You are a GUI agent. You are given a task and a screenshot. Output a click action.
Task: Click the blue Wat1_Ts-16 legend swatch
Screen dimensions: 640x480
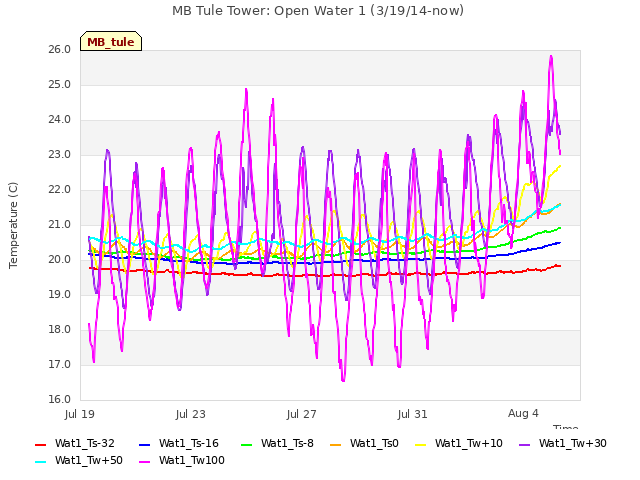point(145,444)
